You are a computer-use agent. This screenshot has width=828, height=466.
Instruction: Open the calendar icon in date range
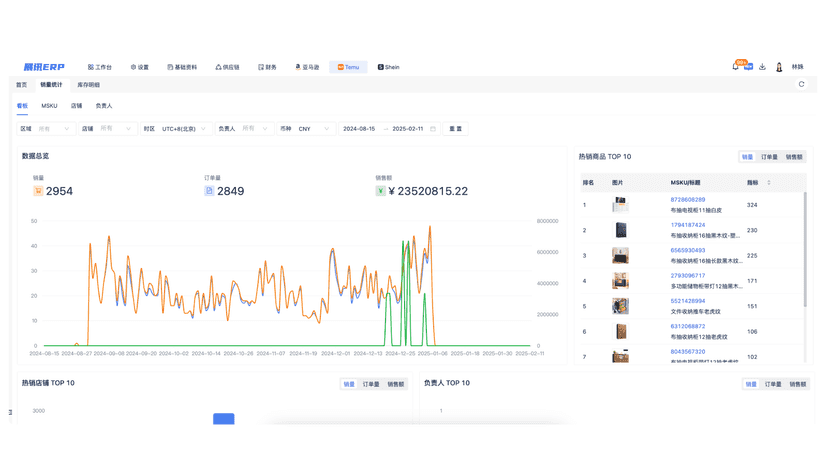click(433, 129)
